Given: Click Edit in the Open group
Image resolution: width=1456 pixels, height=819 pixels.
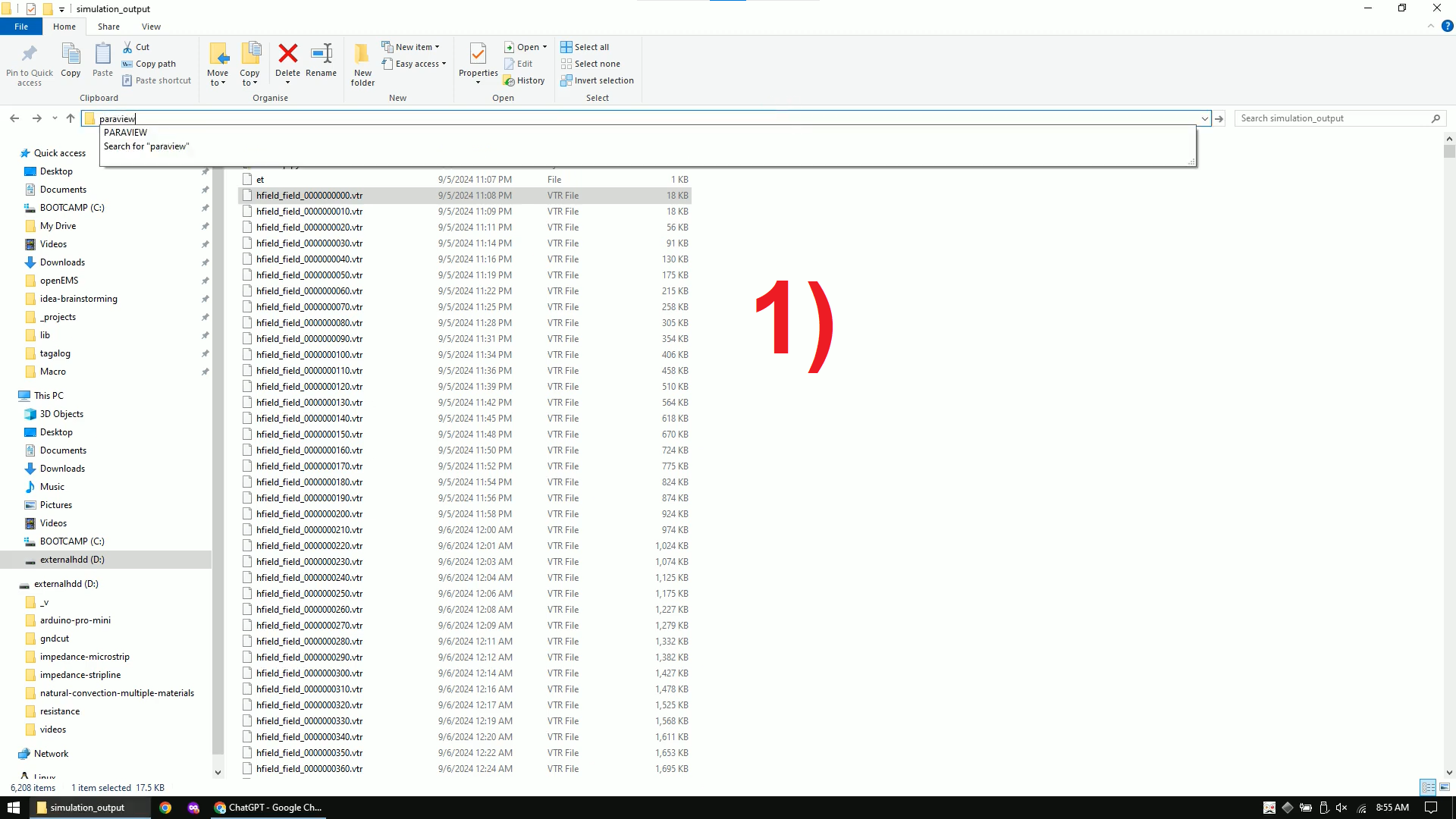Looking at the screenshot, I should point(519,64).
